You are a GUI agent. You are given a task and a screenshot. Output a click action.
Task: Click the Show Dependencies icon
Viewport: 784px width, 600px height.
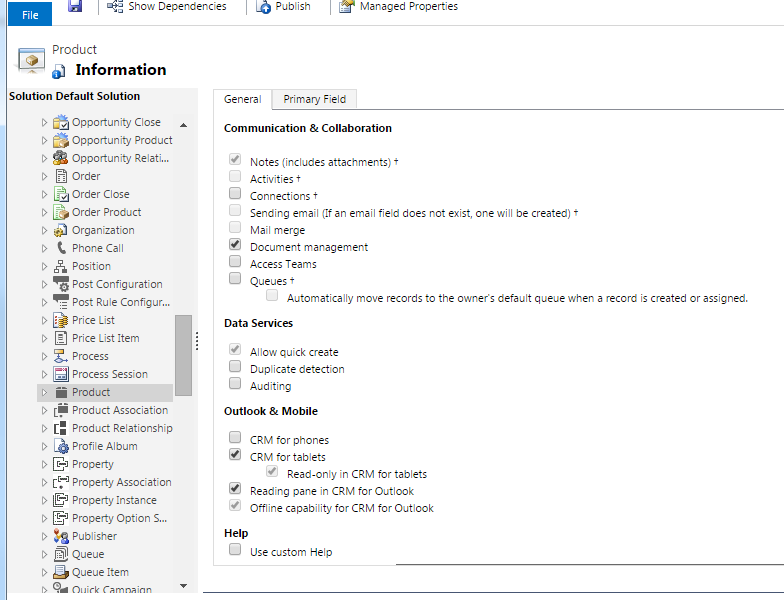click(x=115, y=7)
